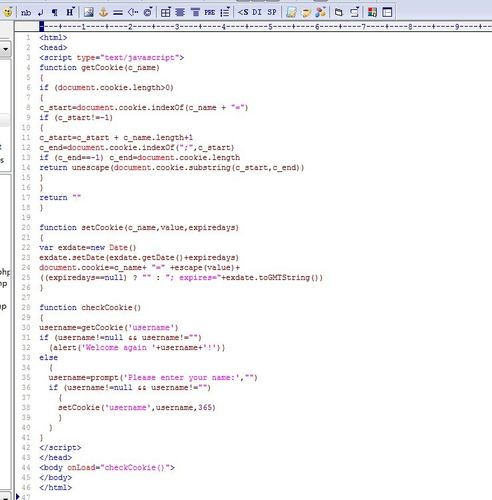Insert a PRE preformatted tag

click(210, 12)
